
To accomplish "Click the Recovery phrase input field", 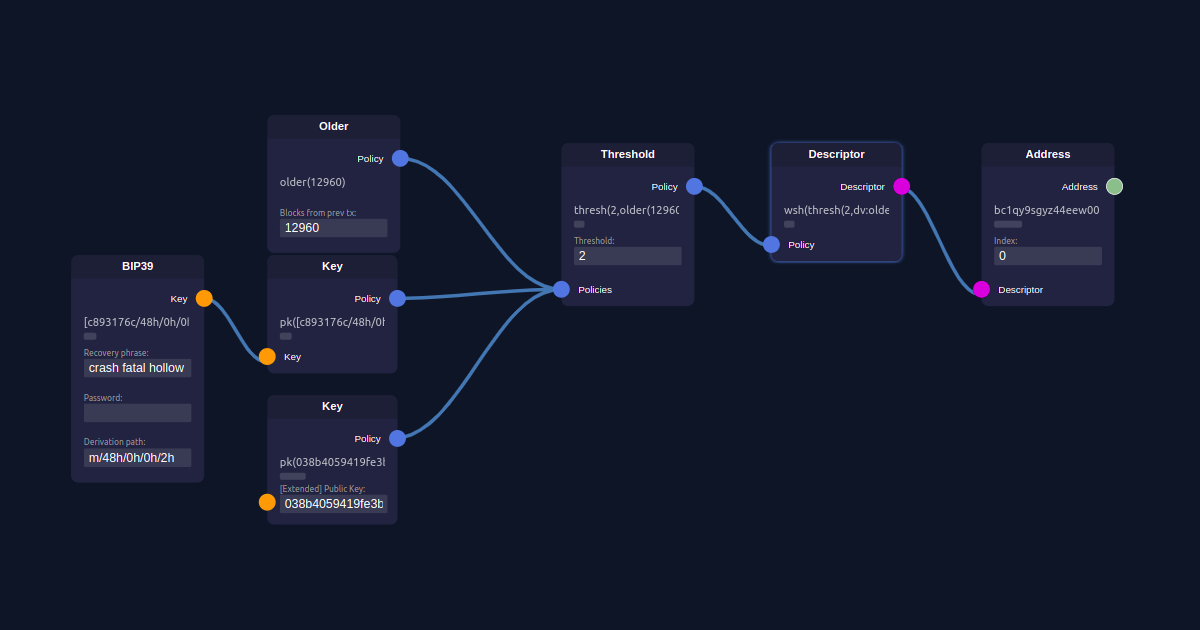I will pyautogui.click(x=137, y=368).
